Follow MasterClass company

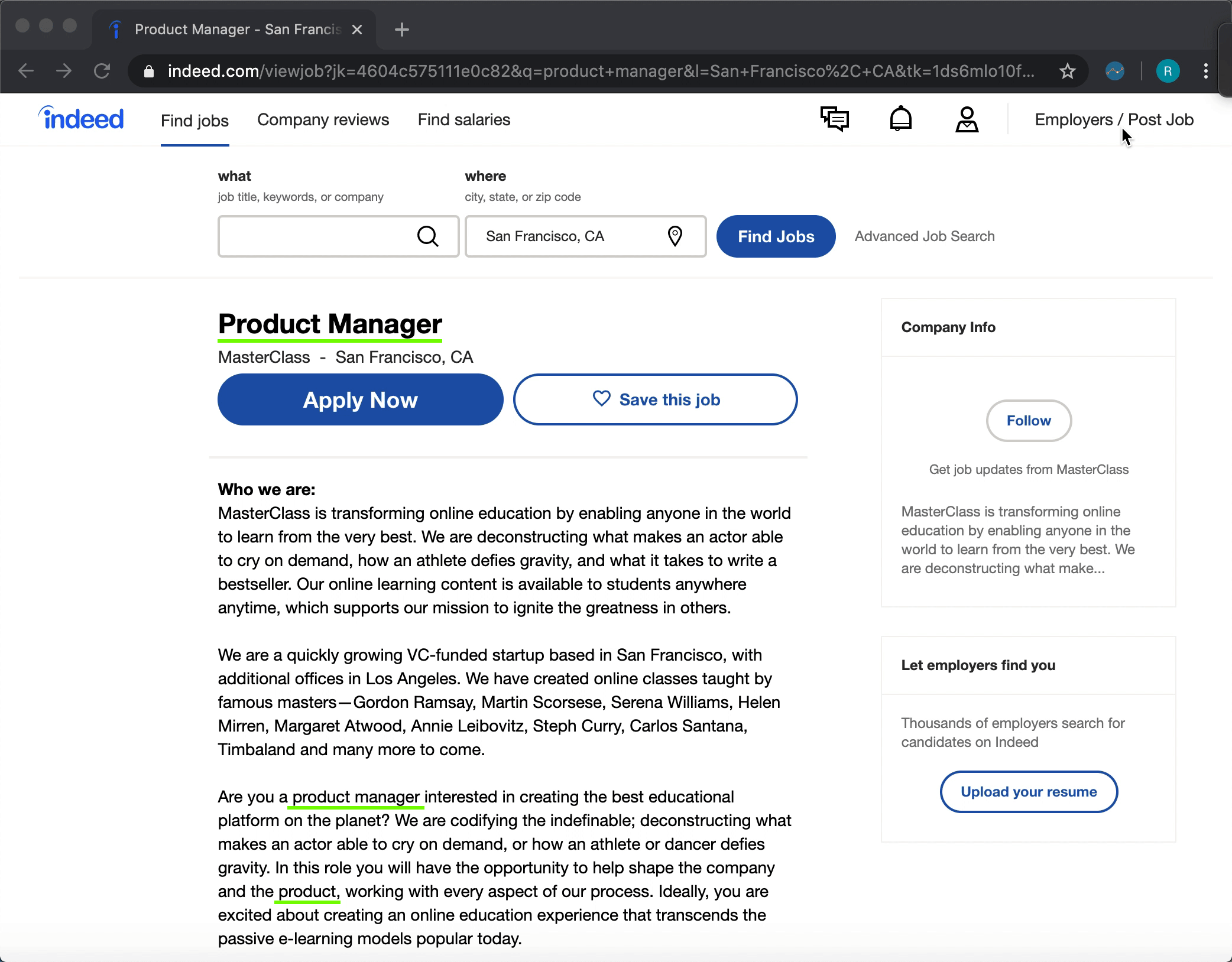coord(1029,421)
